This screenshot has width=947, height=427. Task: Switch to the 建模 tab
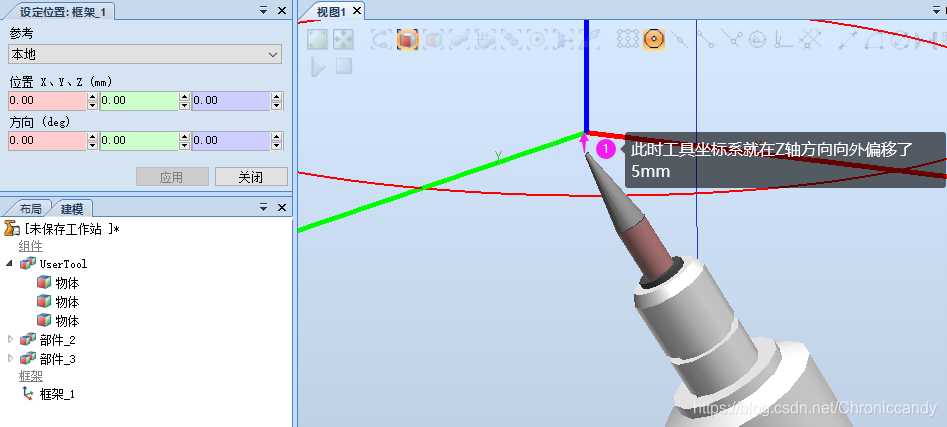[72, 209]
